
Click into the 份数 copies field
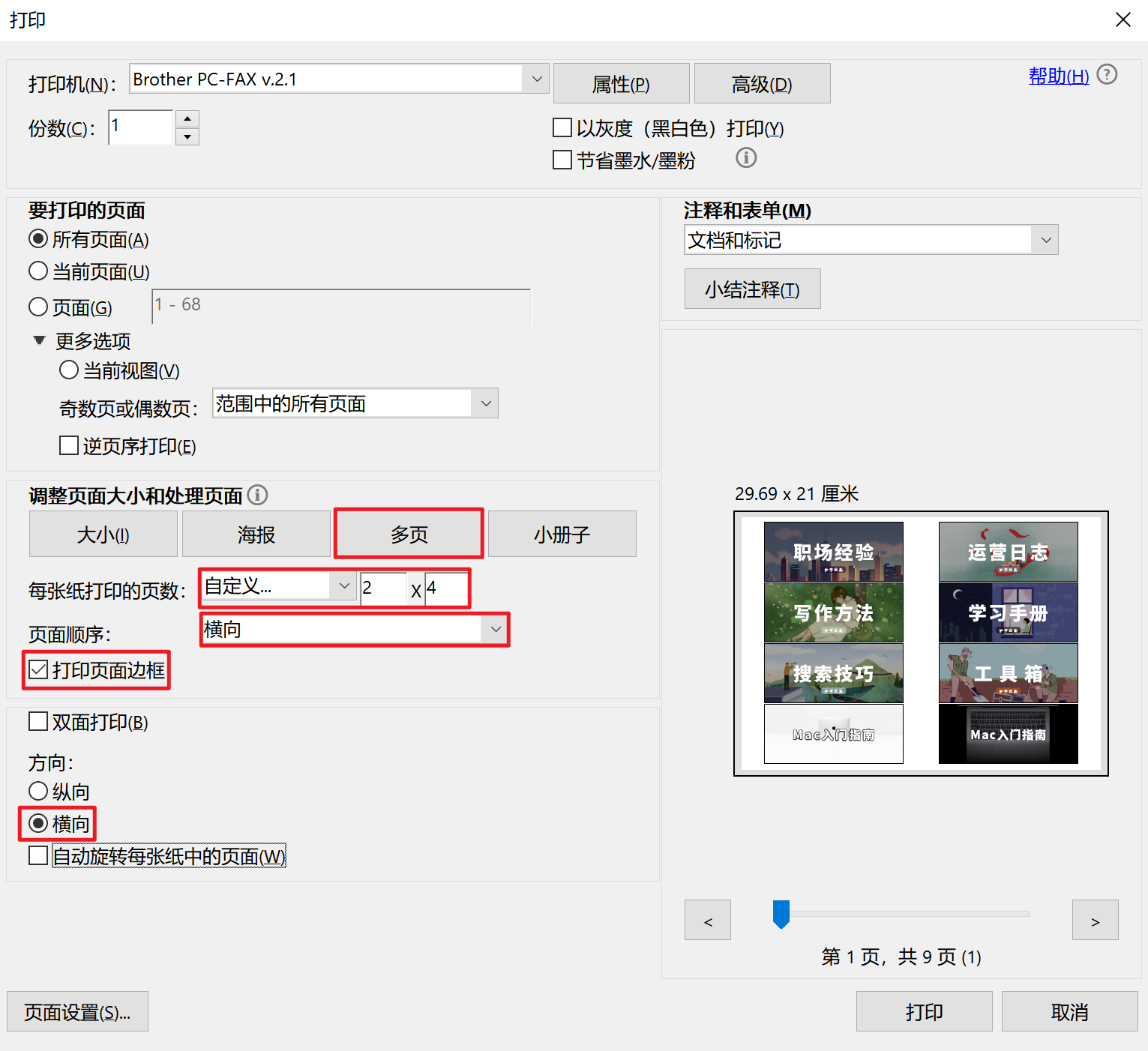(141, 127)
